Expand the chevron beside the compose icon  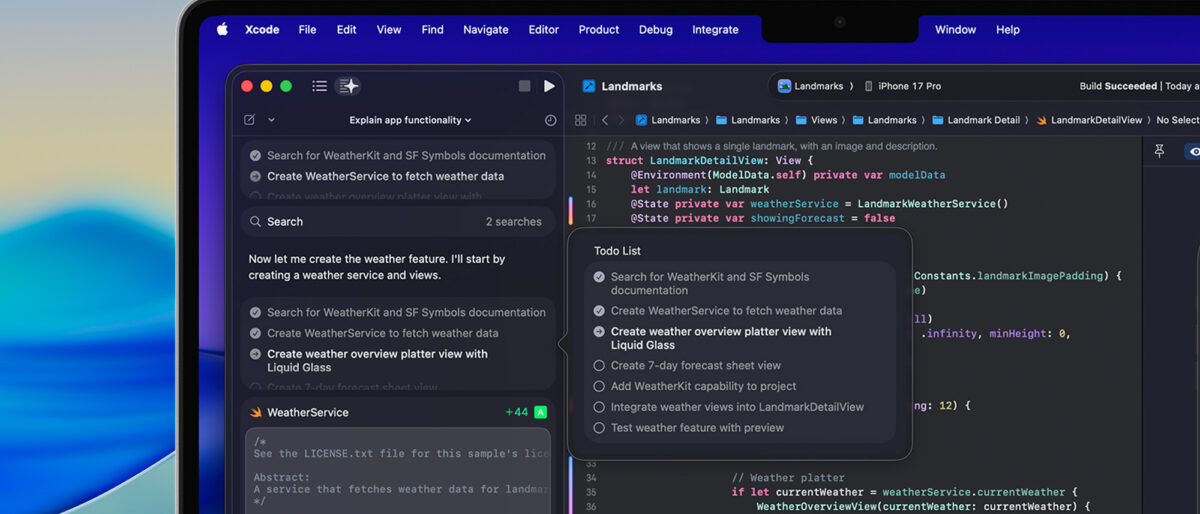[271, 120]
